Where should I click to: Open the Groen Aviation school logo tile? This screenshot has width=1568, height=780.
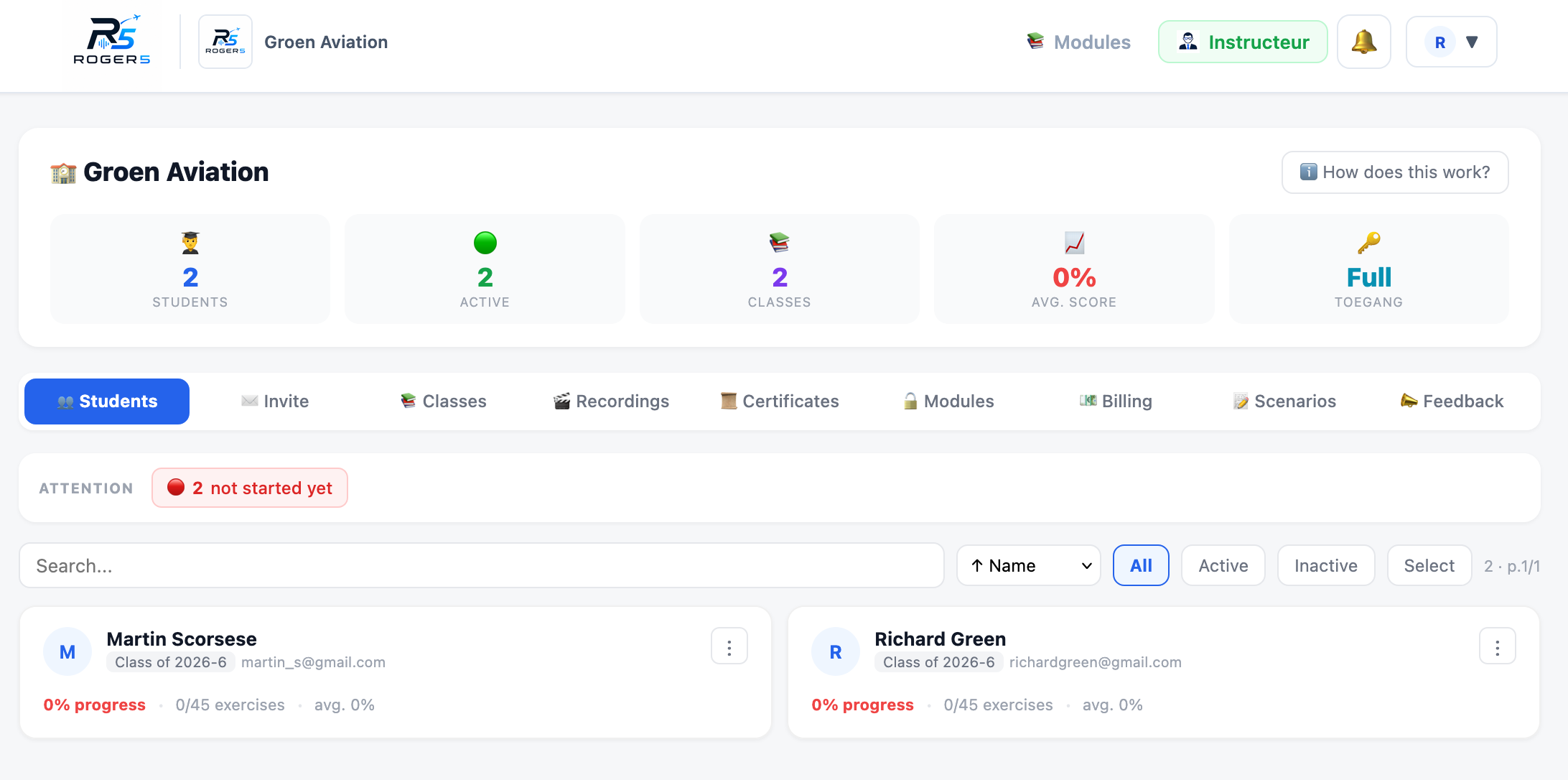225,42
